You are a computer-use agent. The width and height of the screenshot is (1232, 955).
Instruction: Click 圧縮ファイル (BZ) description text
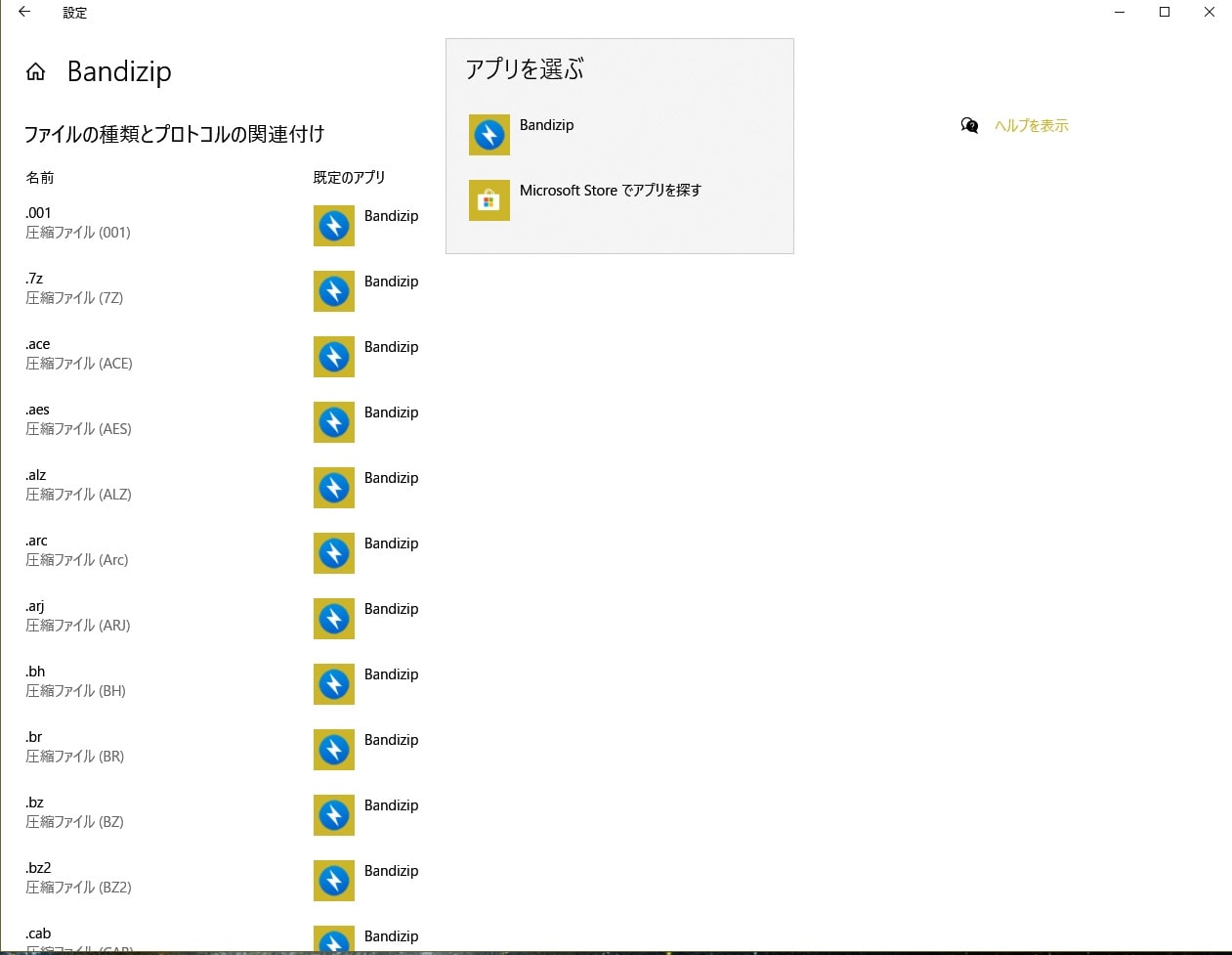(75, 822)
